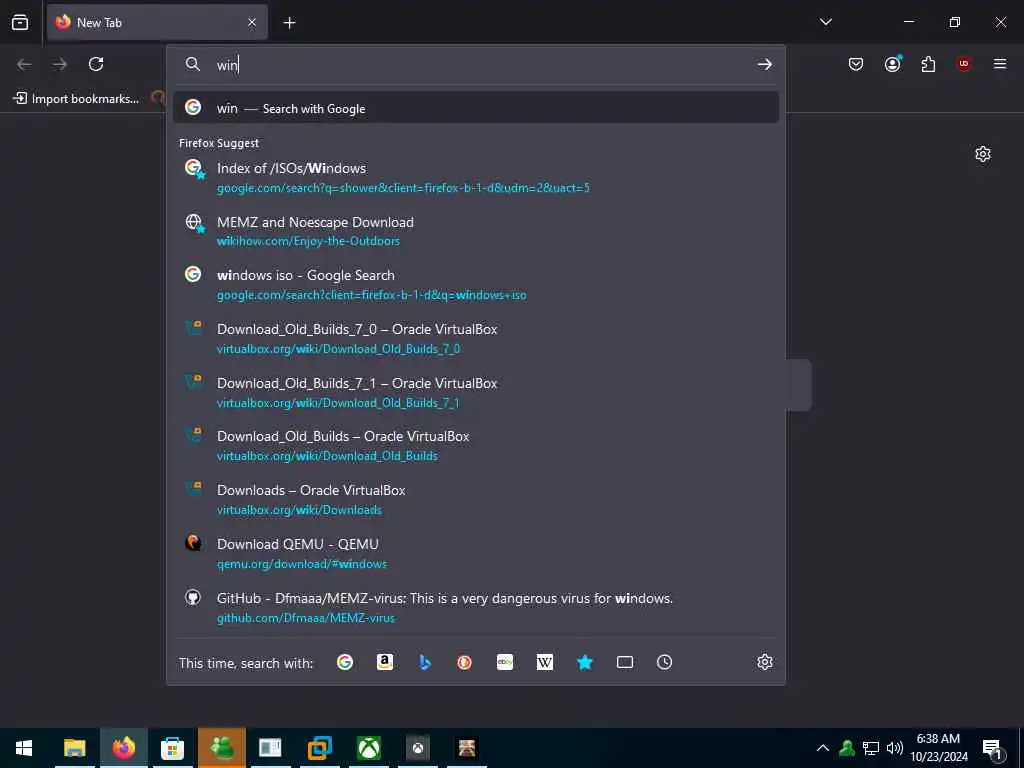This screenshot has height=768, width=1024.
Task: Open a new tab with plus button
Action: click(x=289, y=23)
